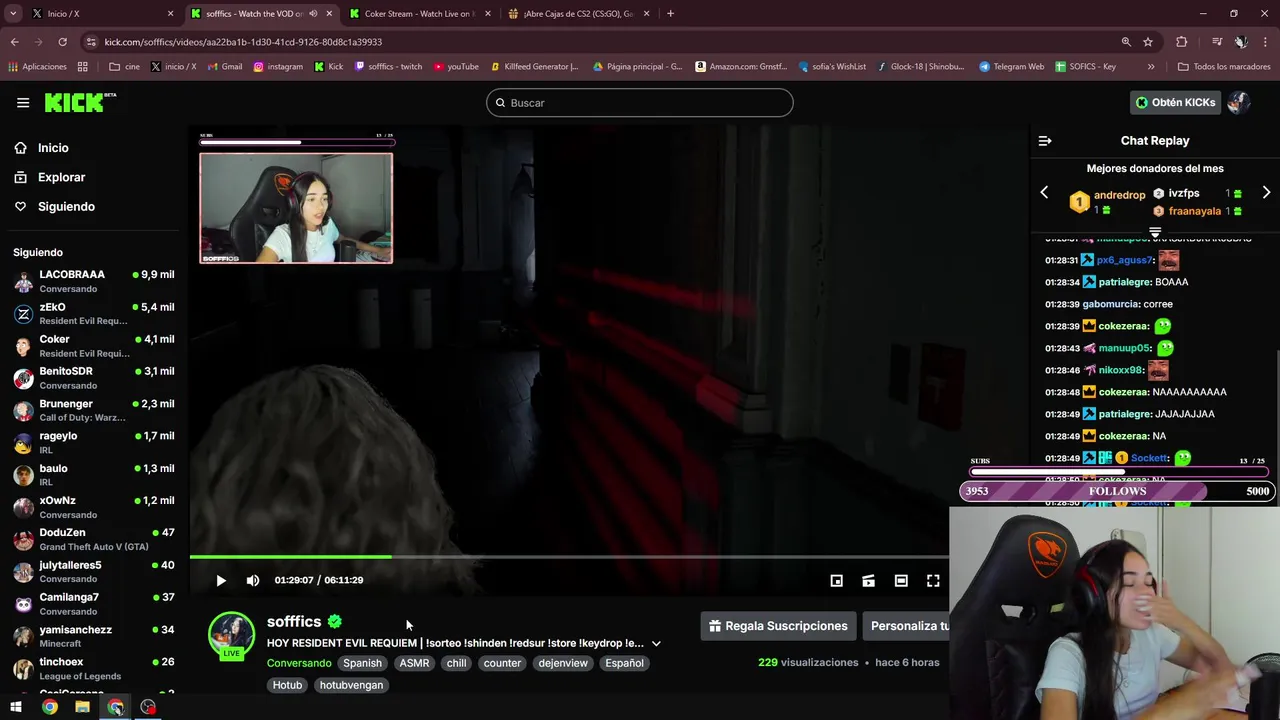
Task: Open Telegram Web bookmark
Action: (1011, 67)
